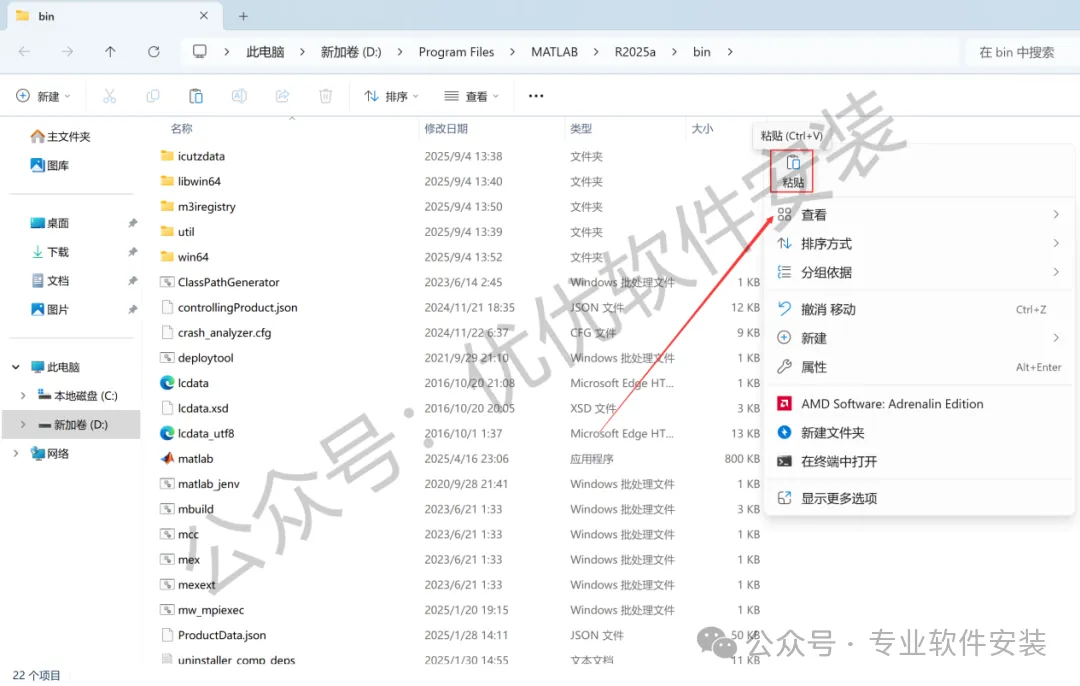Open the Sort (排序) toolbar dropdown
Image resolution: width=1080 pixels, height=686 pixels.
pos(391,96)
